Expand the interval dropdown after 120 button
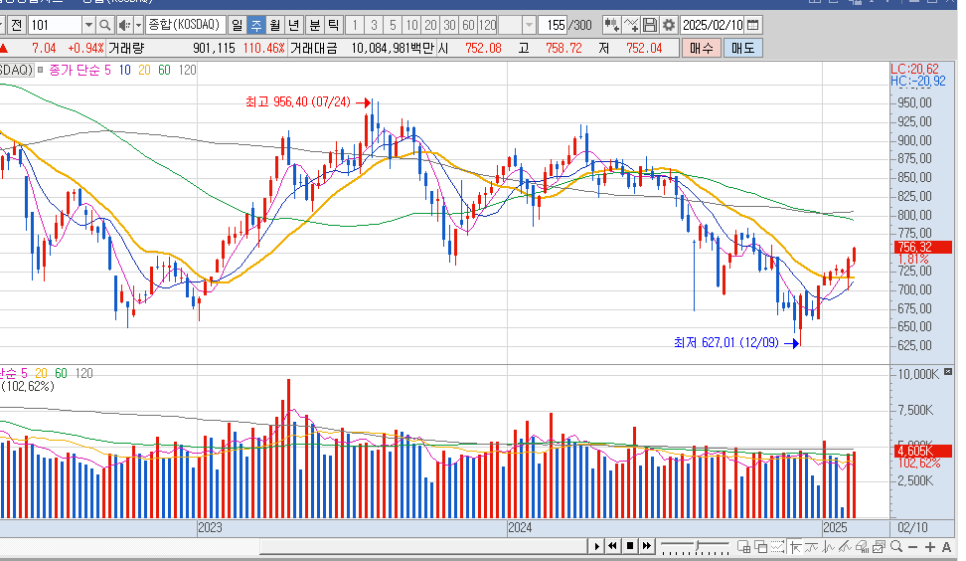This screenshot has height=561, width=966. pyautogui.click(x=529, y=24)
